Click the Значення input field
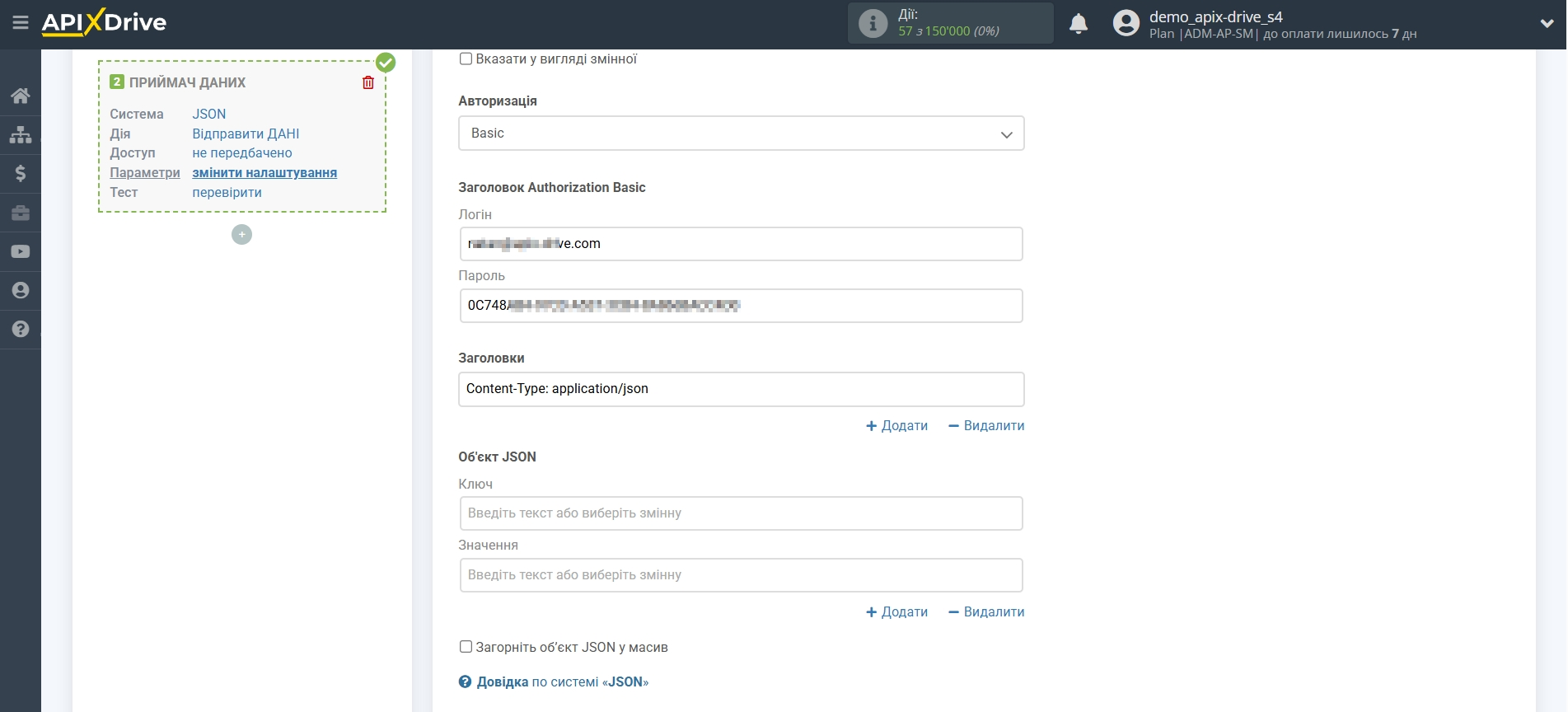Viewport: 1568px width, 712px height. point(741,575)
